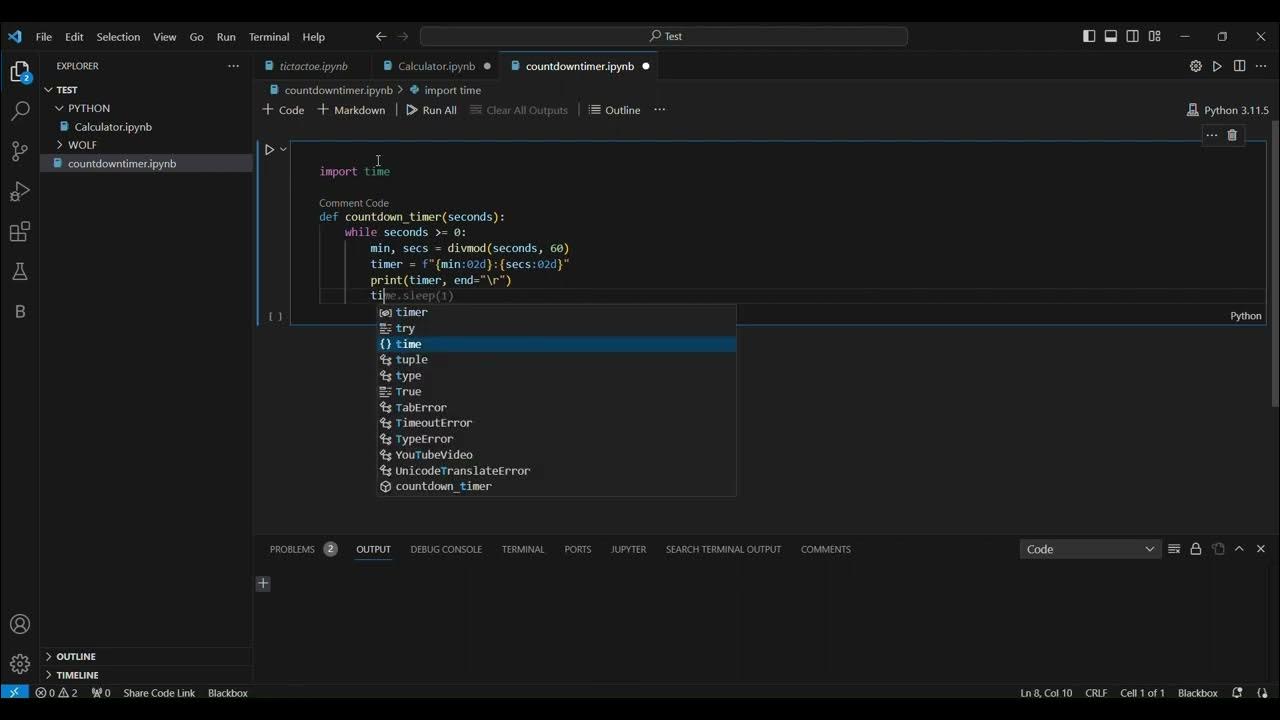The image size is (1280, 720).
Task: Open the Blackbox sidebar icon
Action: [19, 311]
